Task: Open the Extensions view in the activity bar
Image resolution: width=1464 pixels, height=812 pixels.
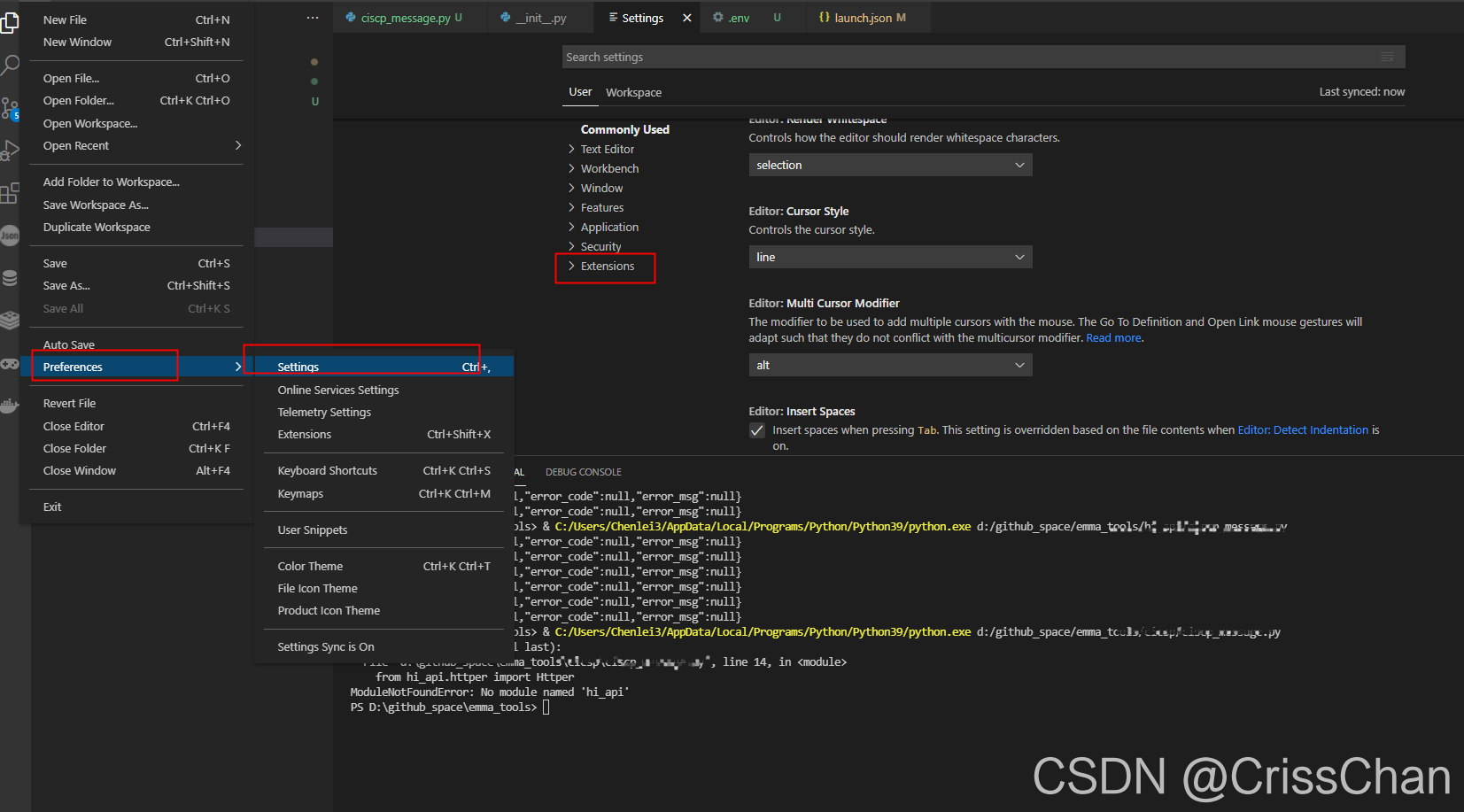Action: pos(10,193)
